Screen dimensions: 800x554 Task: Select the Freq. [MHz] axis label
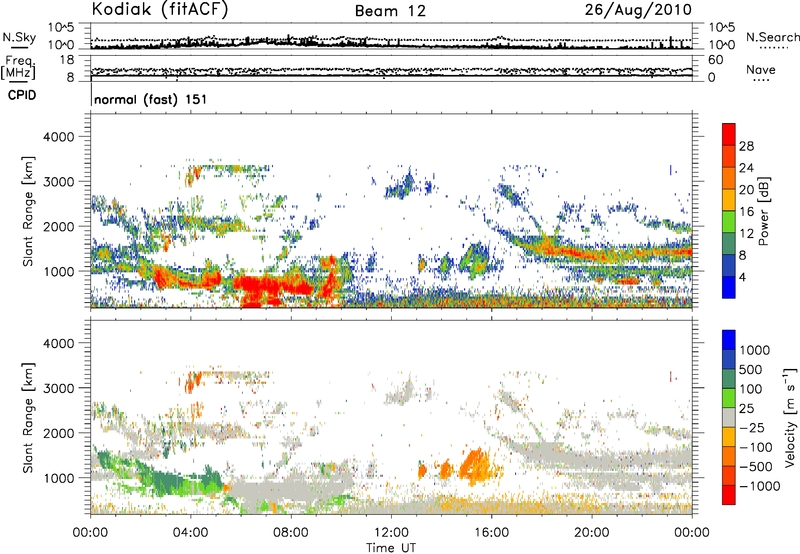coord(18,68)
